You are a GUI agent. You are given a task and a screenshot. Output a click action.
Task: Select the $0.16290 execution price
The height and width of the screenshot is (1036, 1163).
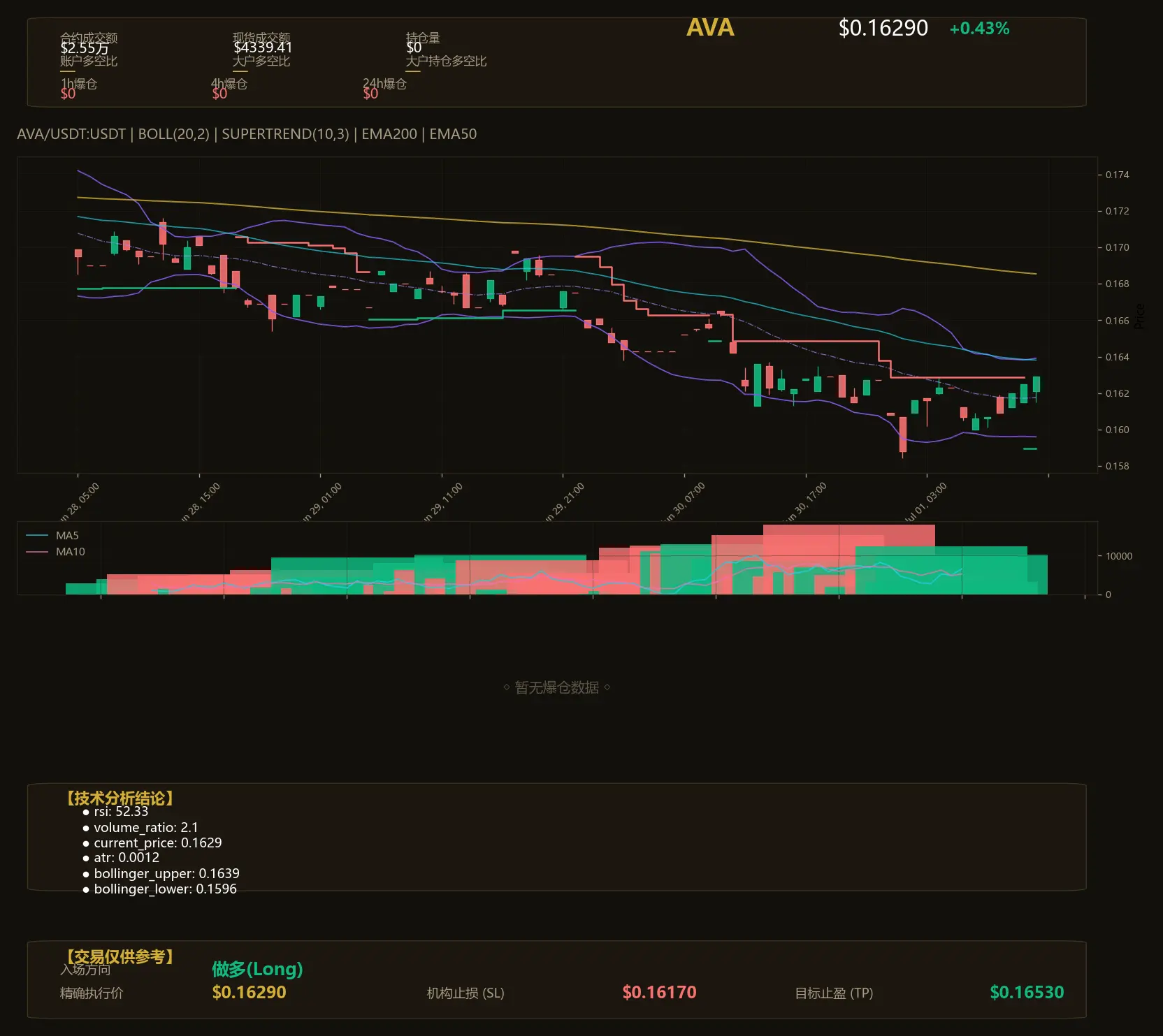coord(249,993)
